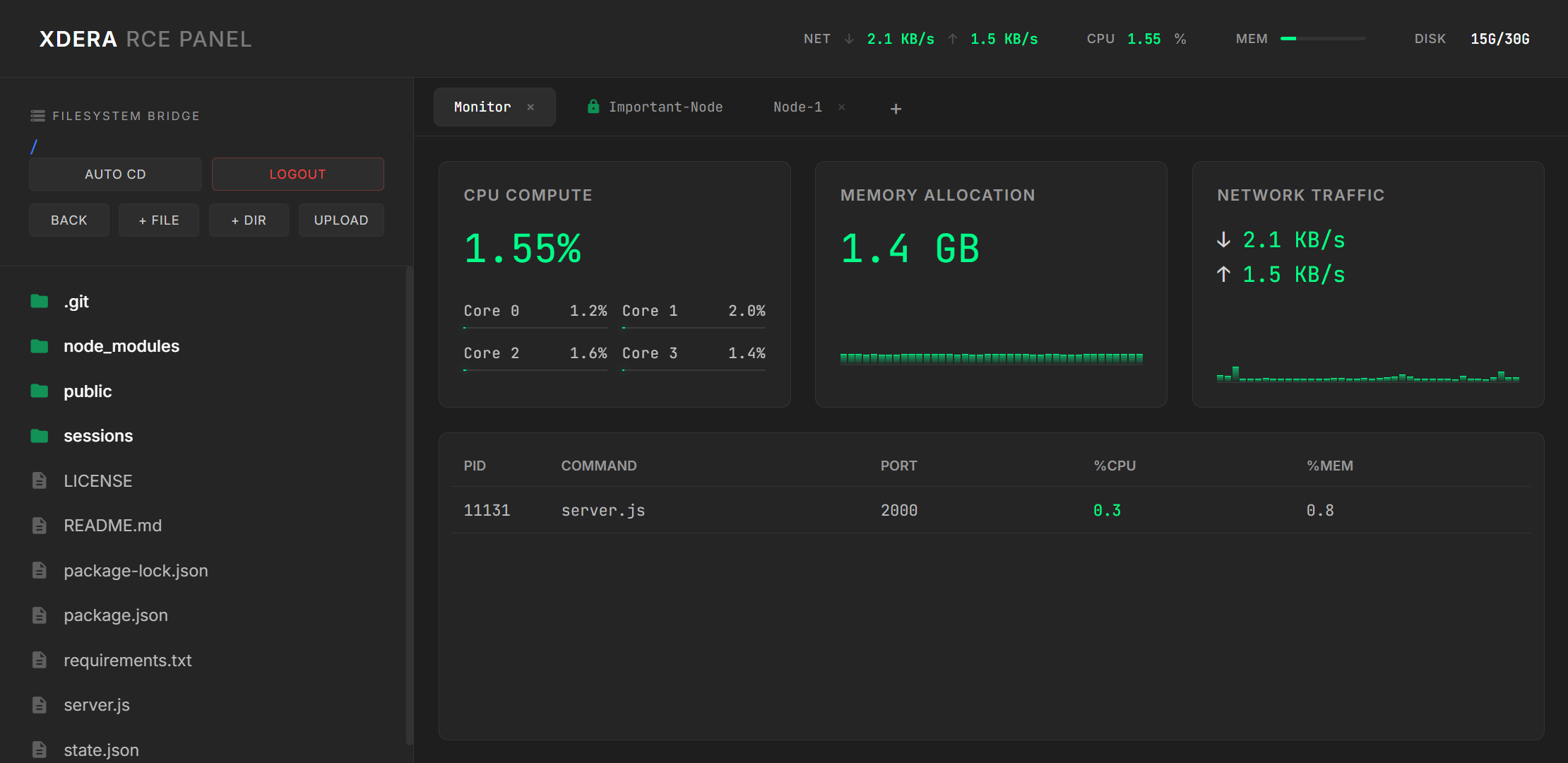Click the package-lock.json file icon
This screenshot has width=1568, height=763.
coord(40,571)
